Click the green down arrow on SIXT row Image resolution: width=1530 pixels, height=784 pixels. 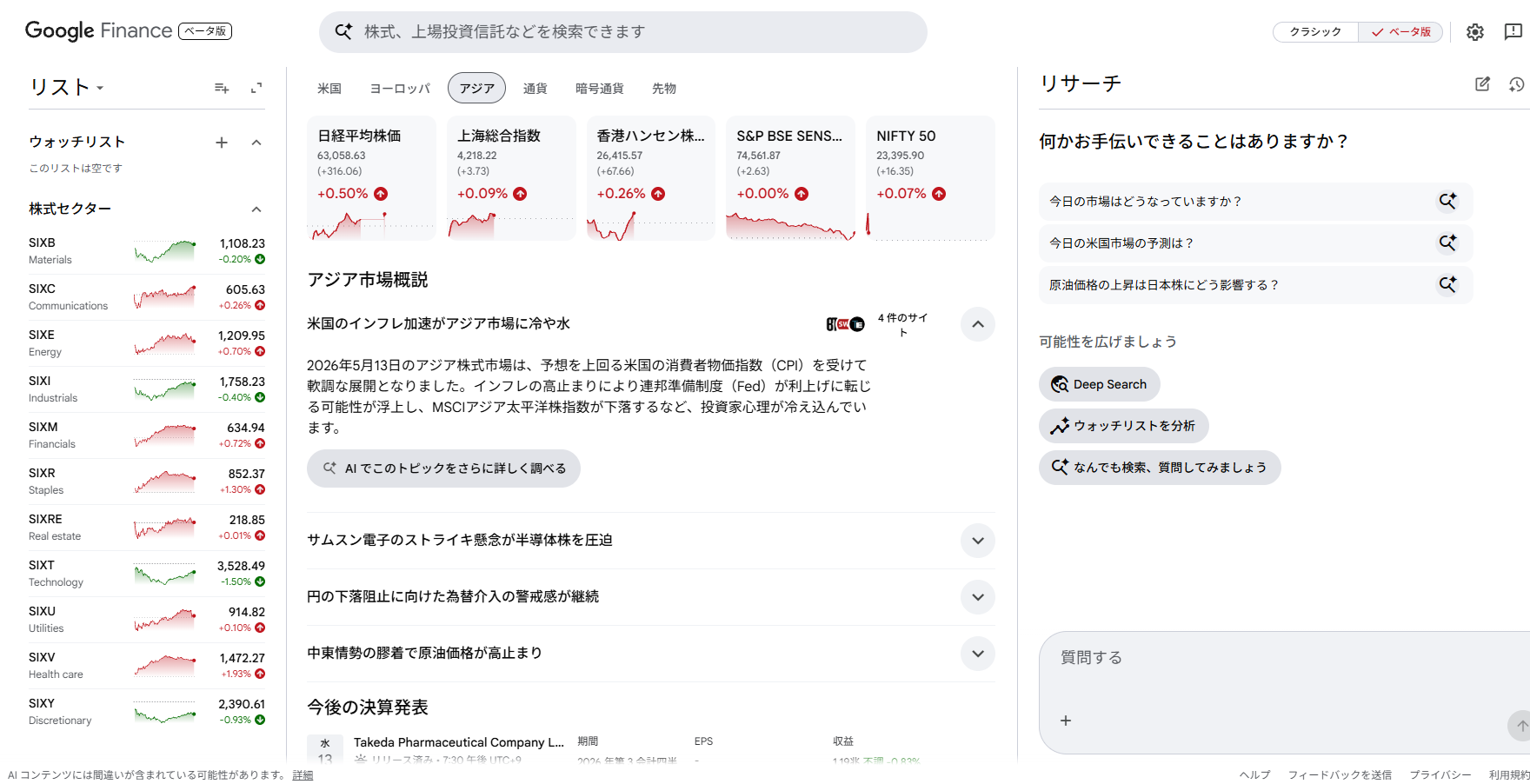(x=260, y=581)
